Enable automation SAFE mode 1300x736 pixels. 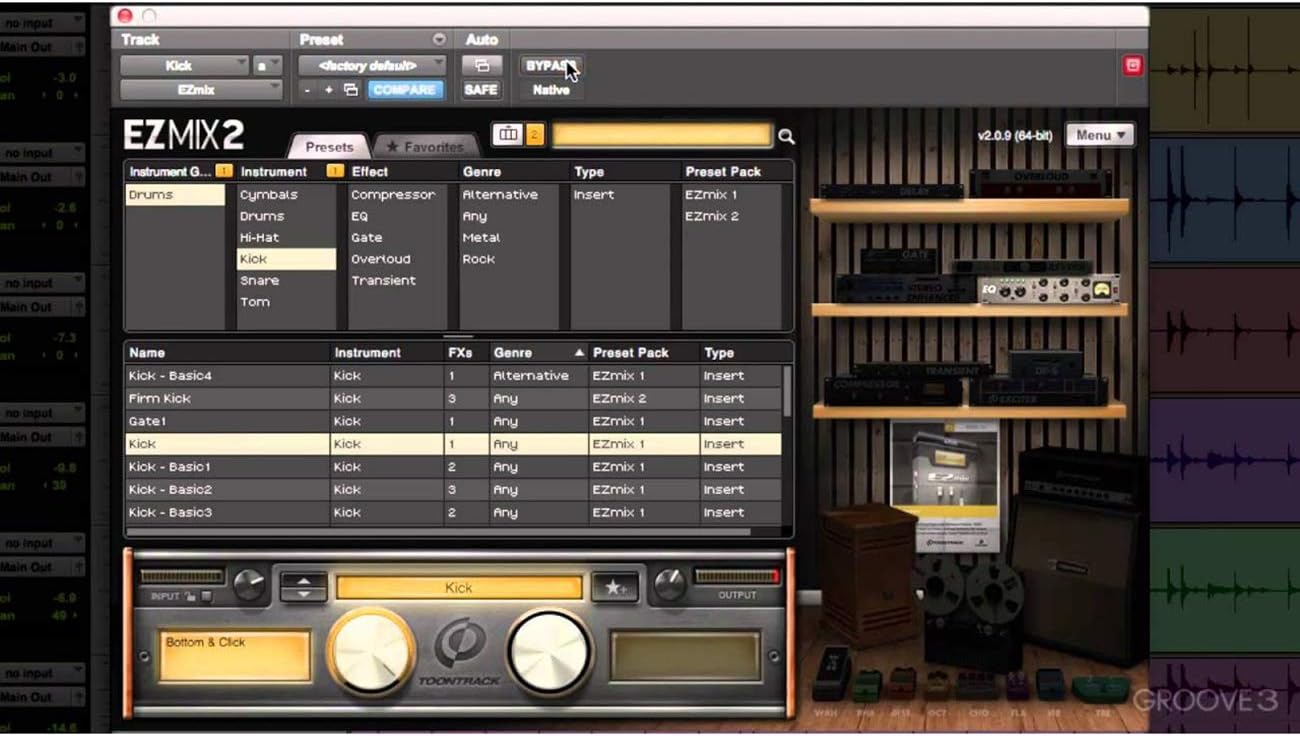click(481, 90)
